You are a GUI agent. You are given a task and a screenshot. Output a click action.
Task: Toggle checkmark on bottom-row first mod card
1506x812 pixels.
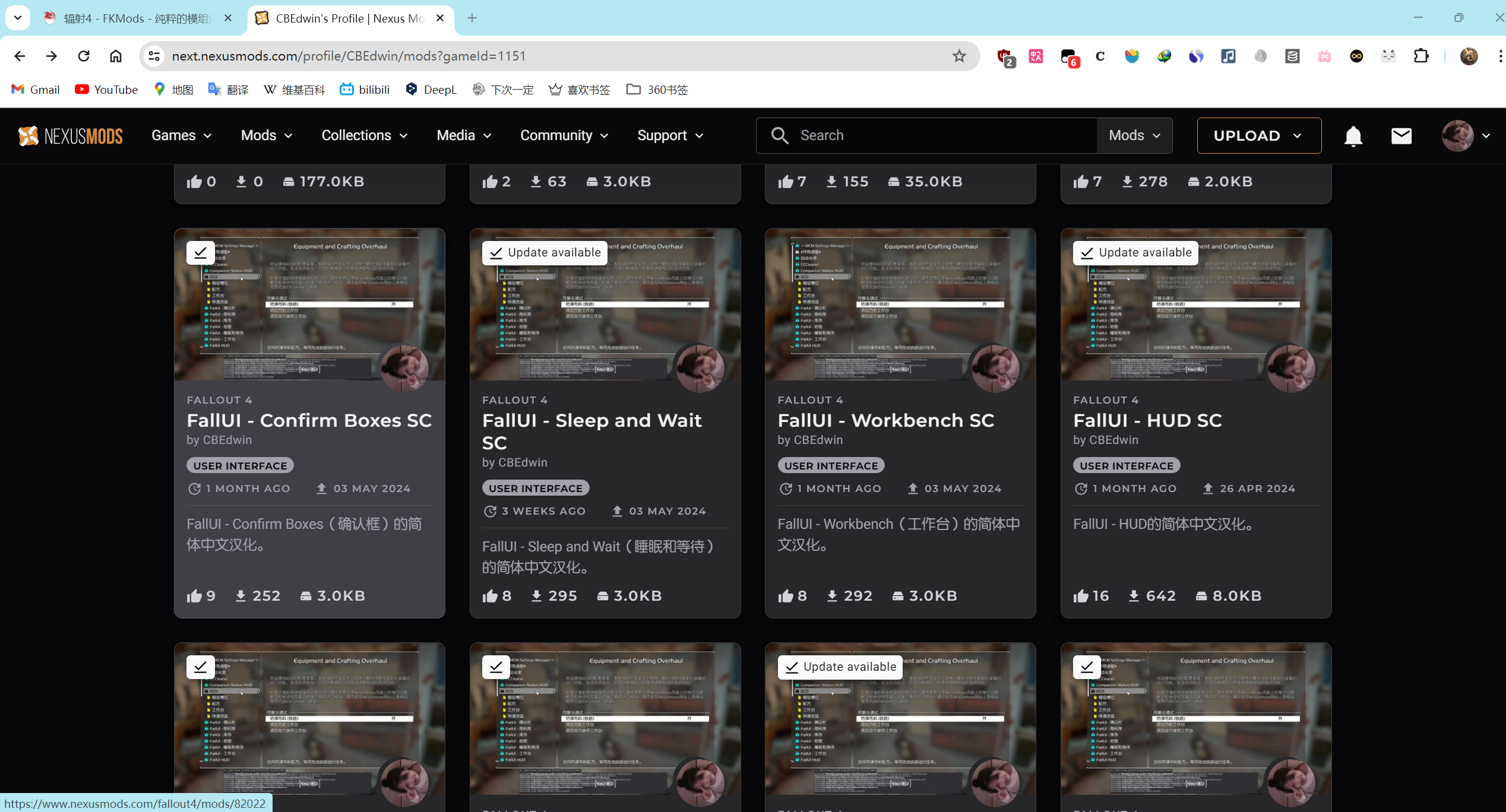coord(201,667)
